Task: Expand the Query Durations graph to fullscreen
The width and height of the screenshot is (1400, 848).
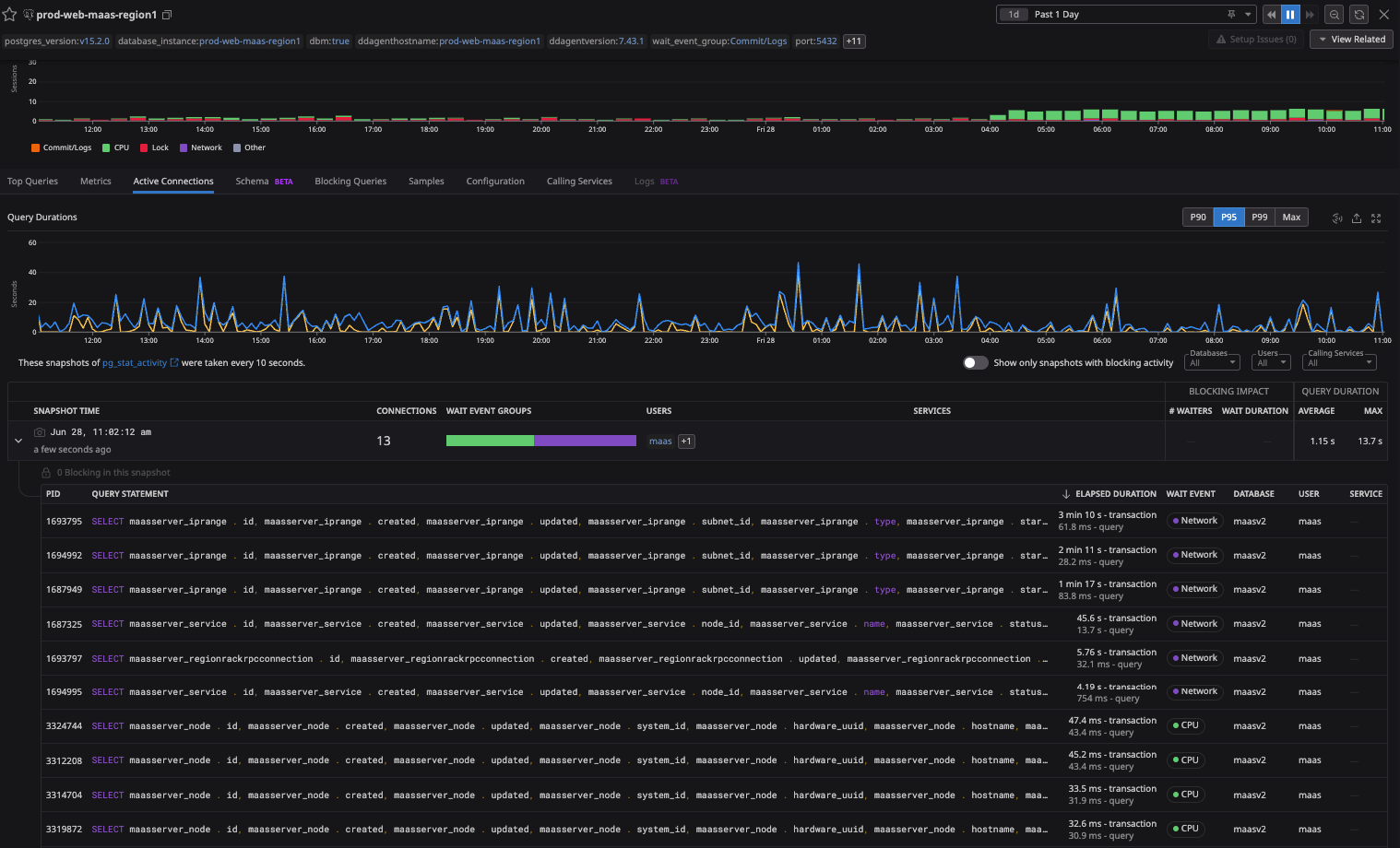Action: coord(1376,218)
